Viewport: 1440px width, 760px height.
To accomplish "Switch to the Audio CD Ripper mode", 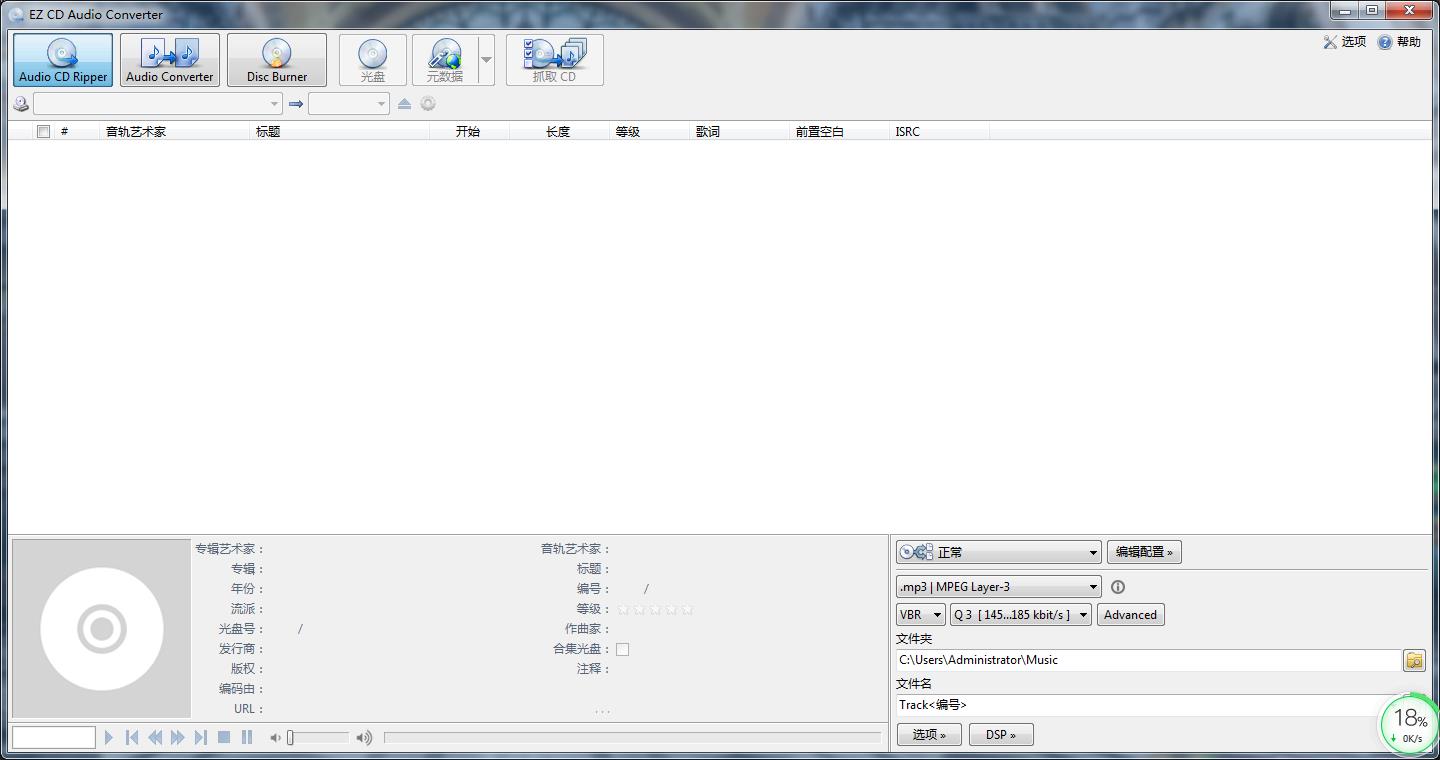I will [63, 60].
